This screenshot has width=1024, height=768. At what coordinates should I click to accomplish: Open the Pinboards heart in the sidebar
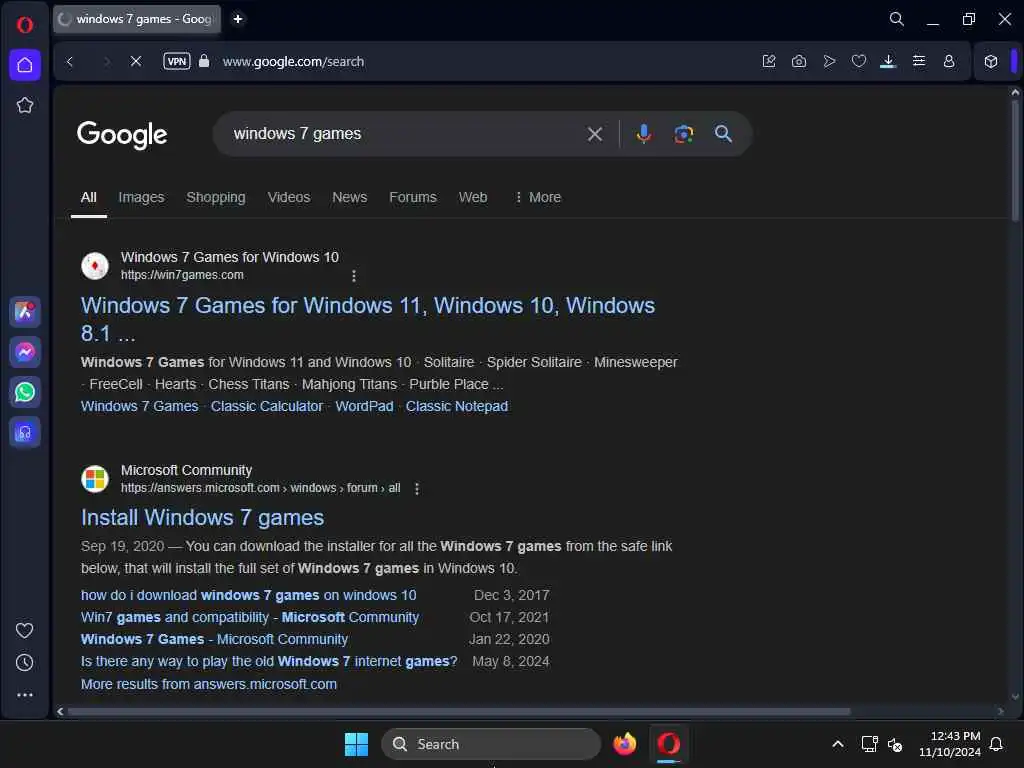(25, 630)
